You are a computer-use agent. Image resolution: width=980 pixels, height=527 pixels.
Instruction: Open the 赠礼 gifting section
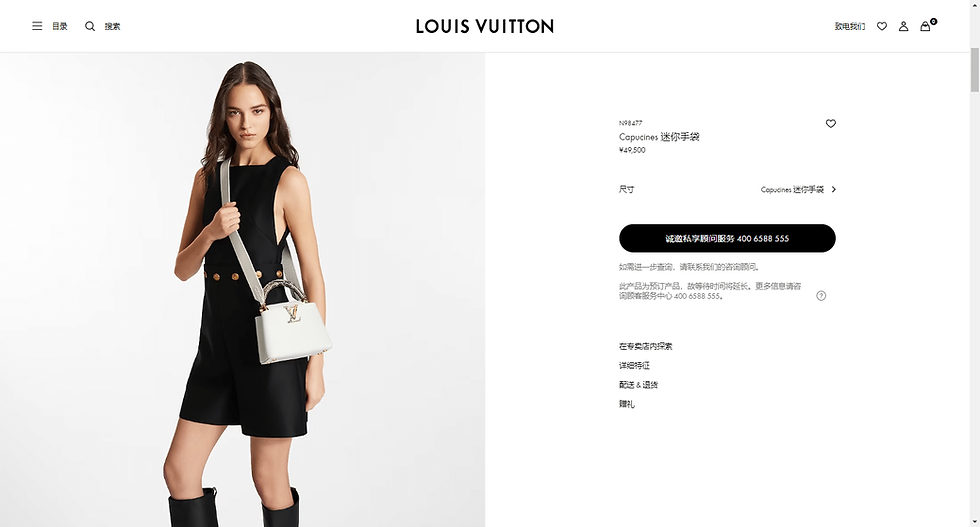pyautogui.click(x=627, y=404)
